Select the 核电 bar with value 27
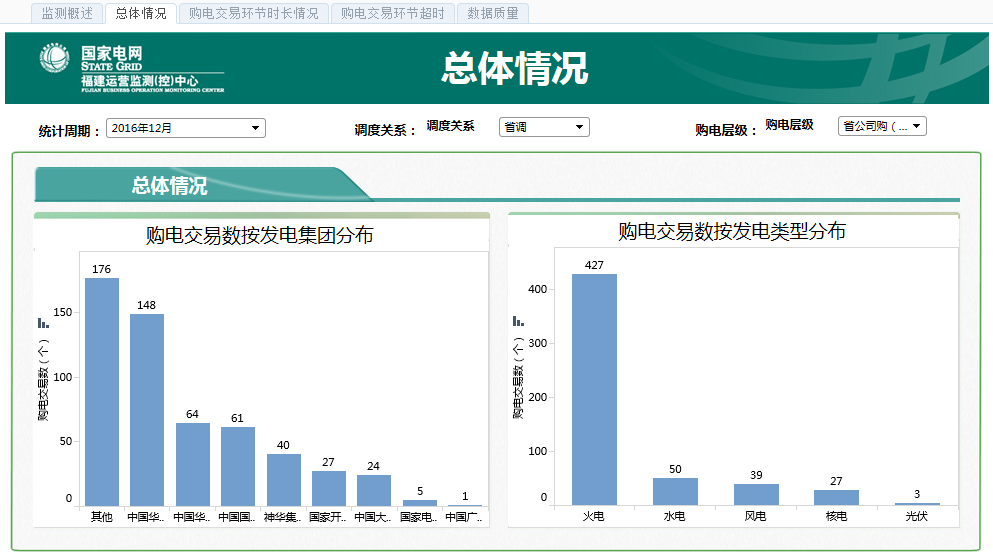993x555 pixels. [836, 497]
